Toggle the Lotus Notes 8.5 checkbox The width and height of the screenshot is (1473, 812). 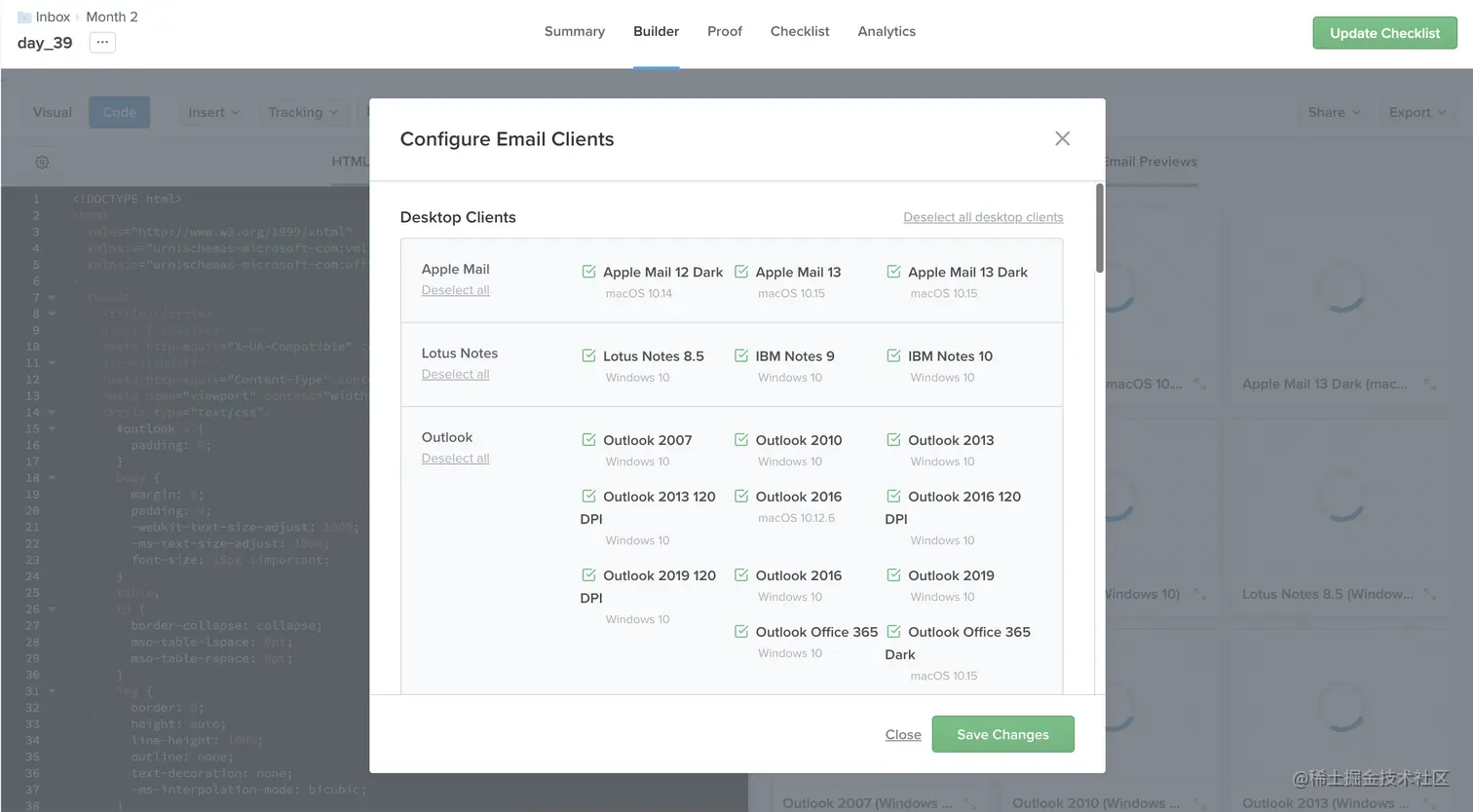[588, 355]
